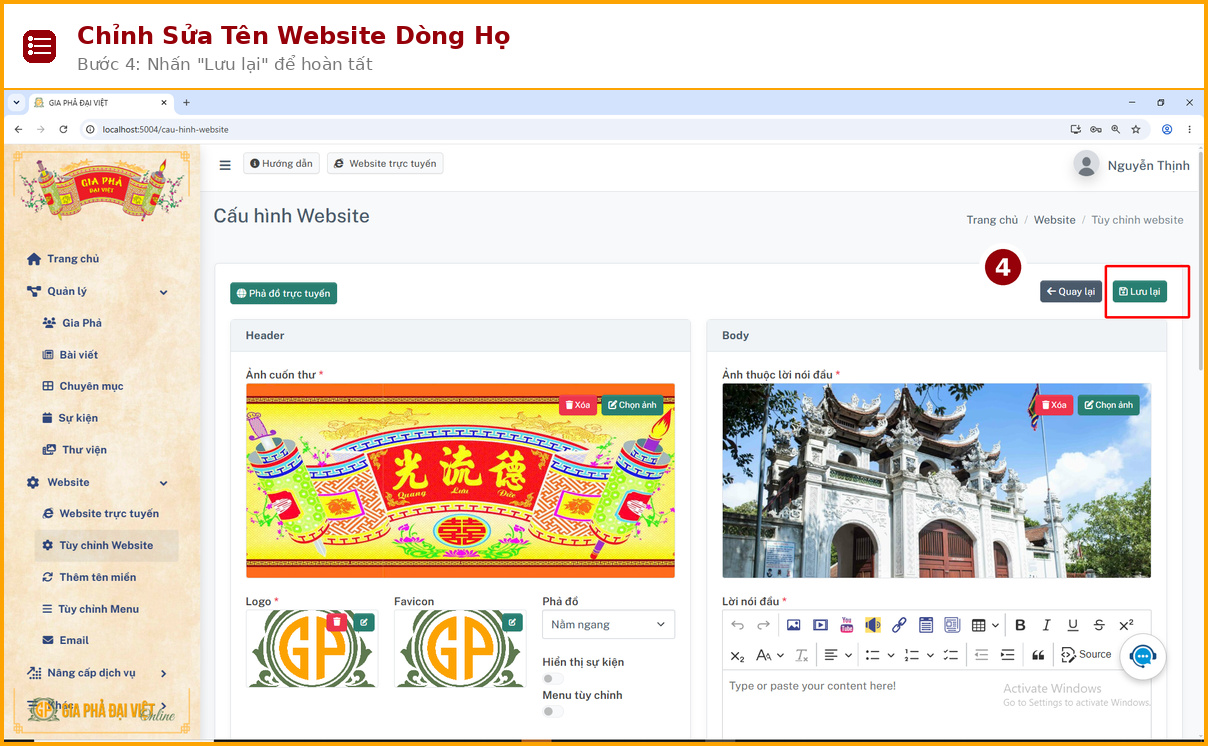Image resolution: width=1208 pixels, height=746 pixels.
Task: Clear text formatting in editor
Action: (801, 655)
